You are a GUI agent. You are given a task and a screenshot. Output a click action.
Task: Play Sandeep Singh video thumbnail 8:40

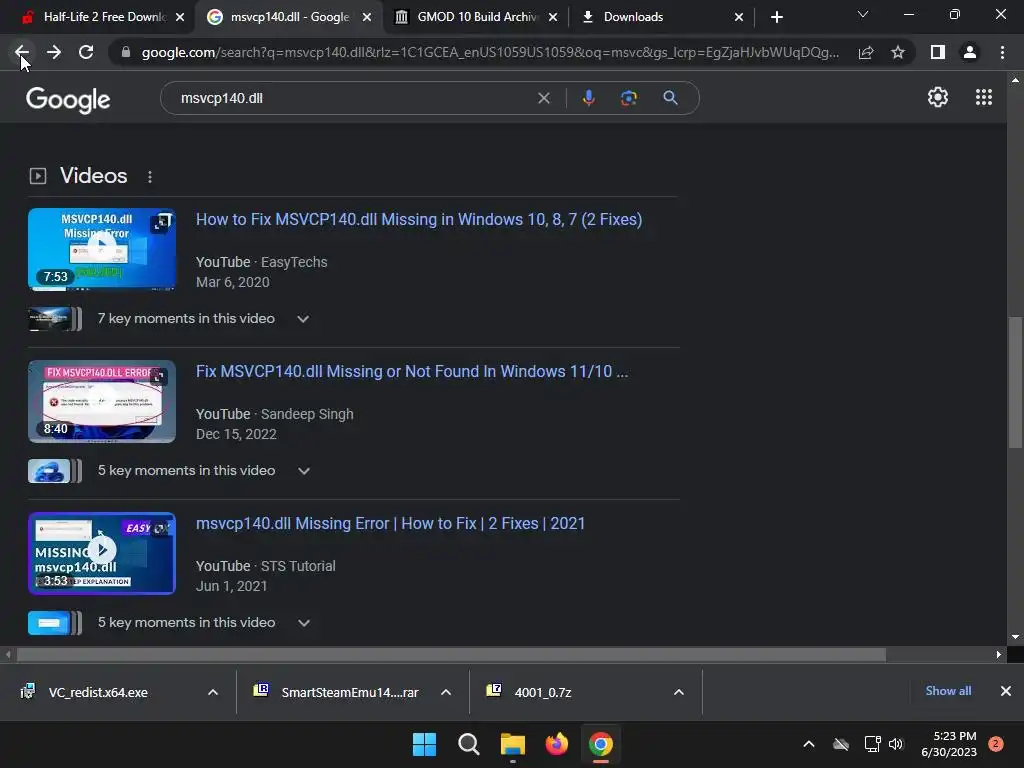[x=102, y=401]
